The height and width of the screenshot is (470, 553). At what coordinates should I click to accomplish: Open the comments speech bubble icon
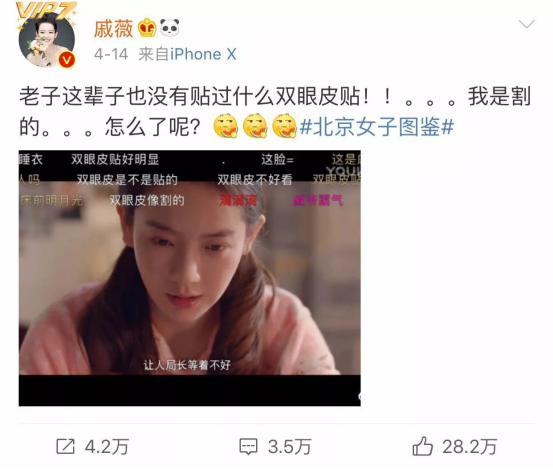[x=249, y=446]
